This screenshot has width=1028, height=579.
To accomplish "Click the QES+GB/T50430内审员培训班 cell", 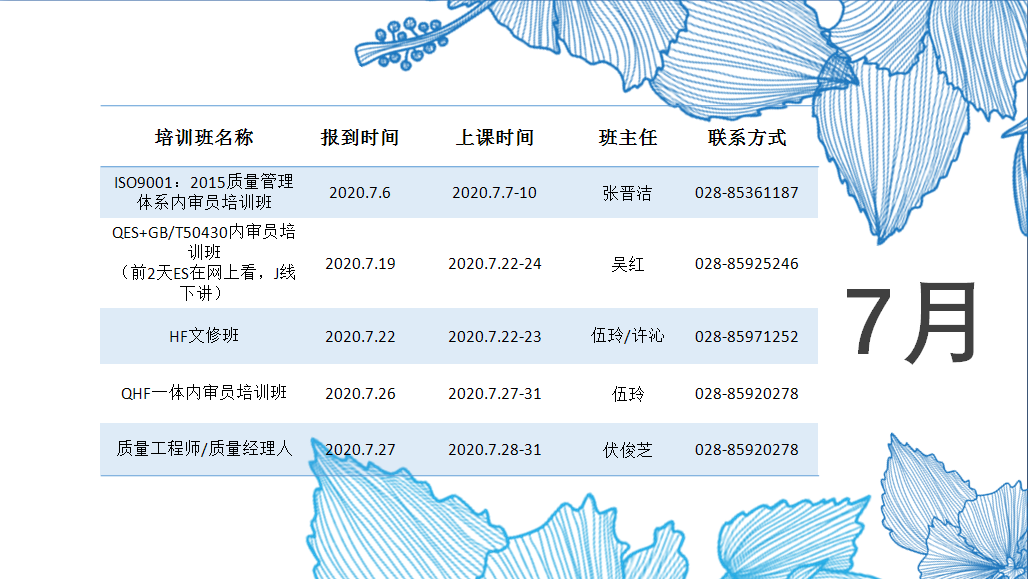I will [x=204, y=262].
